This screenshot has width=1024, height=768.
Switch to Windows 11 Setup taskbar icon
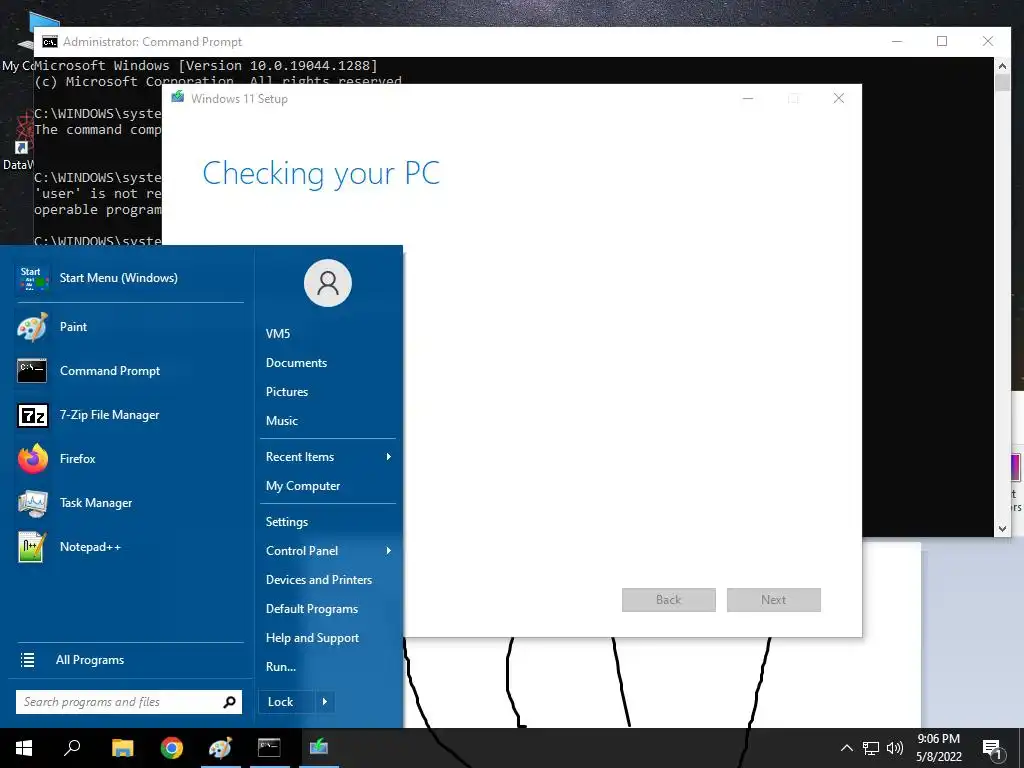pyautogui.click(x=319, y=748)
